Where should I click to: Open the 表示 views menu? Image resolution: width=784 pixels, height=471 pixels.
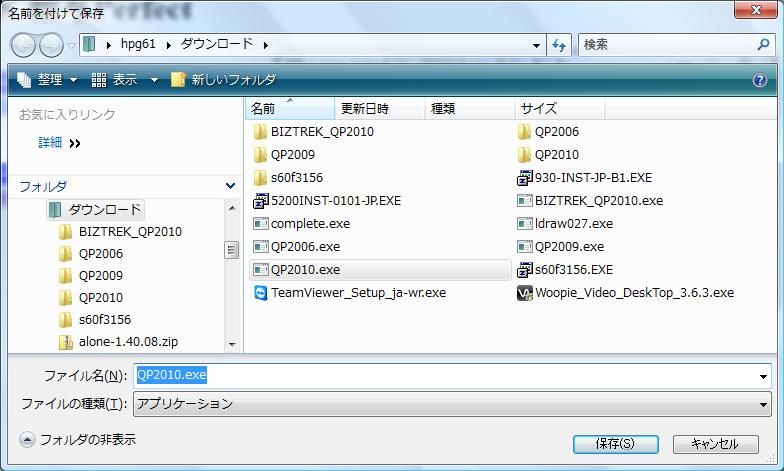[x=124, y=80]
